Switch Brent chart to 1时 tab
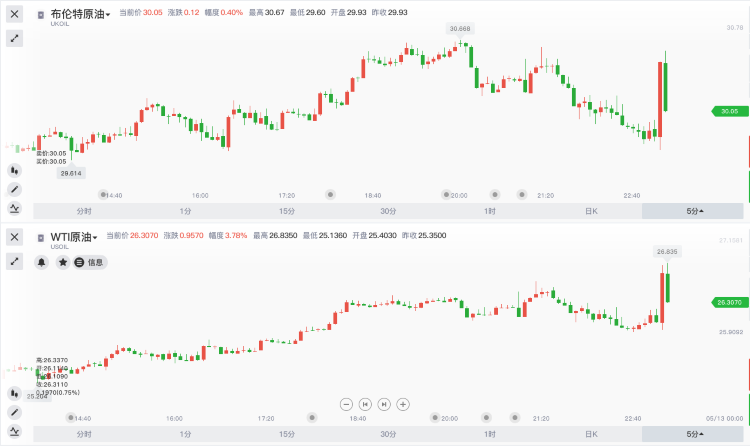The image size is (750, 446). point(490,211)
